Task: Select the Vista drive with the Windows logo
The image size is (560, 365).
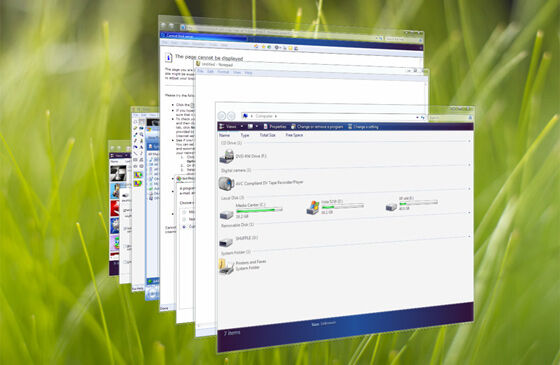Action: 313,208
